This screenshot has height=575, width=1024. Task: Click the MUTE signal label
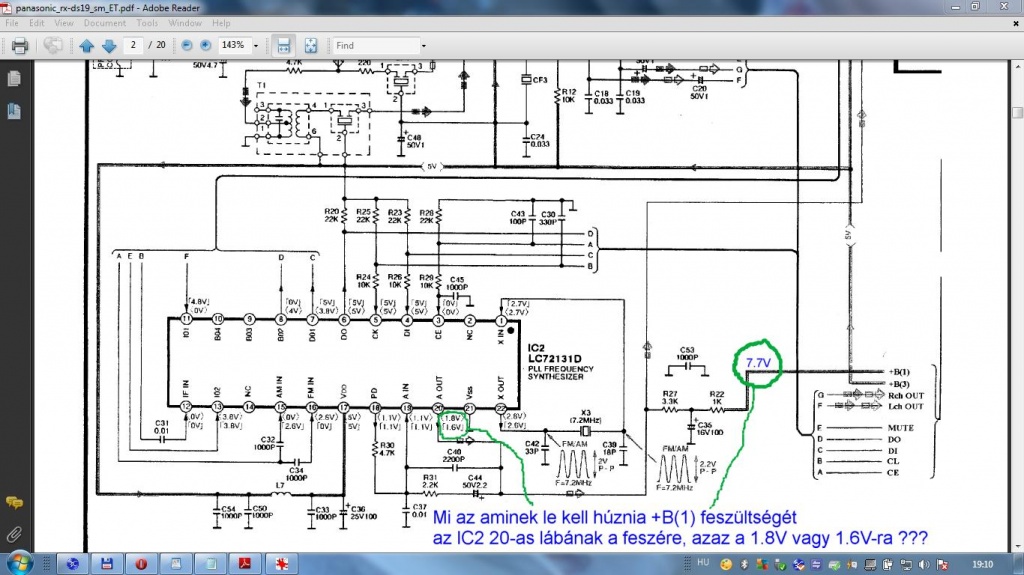[901, 428]
